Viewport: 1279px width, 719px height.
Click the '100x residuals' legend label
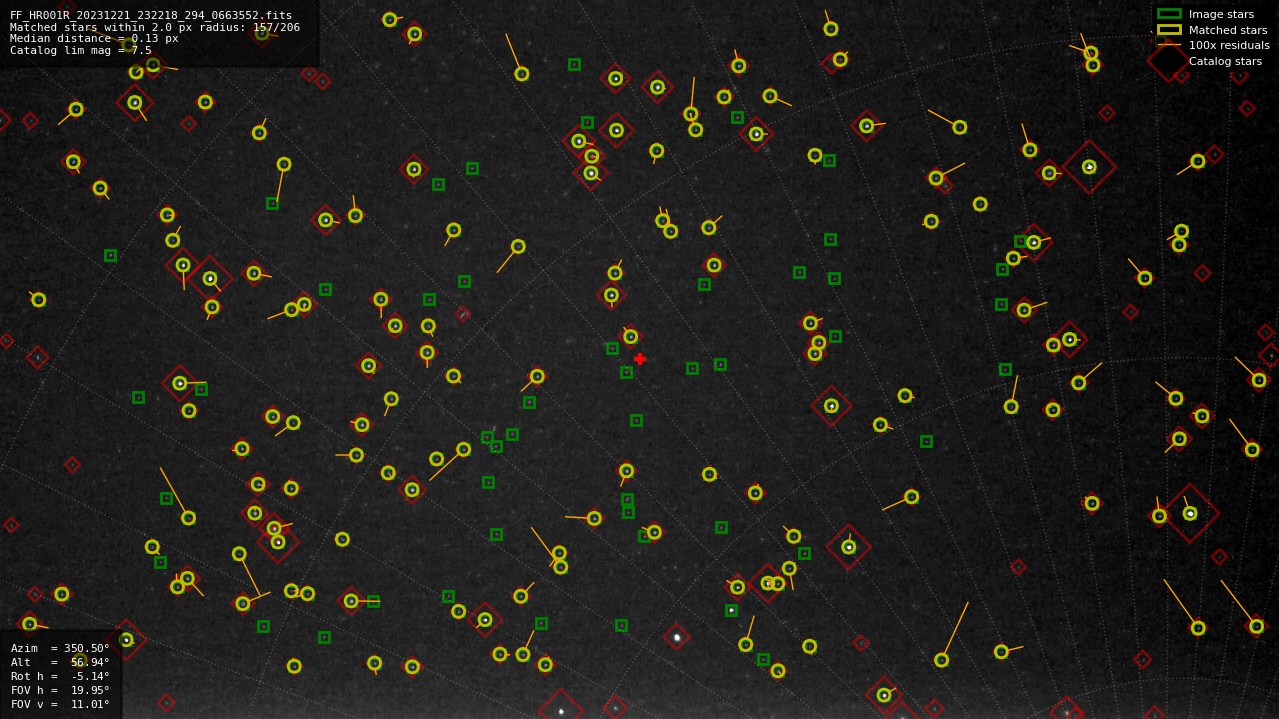coord(1229,45)
